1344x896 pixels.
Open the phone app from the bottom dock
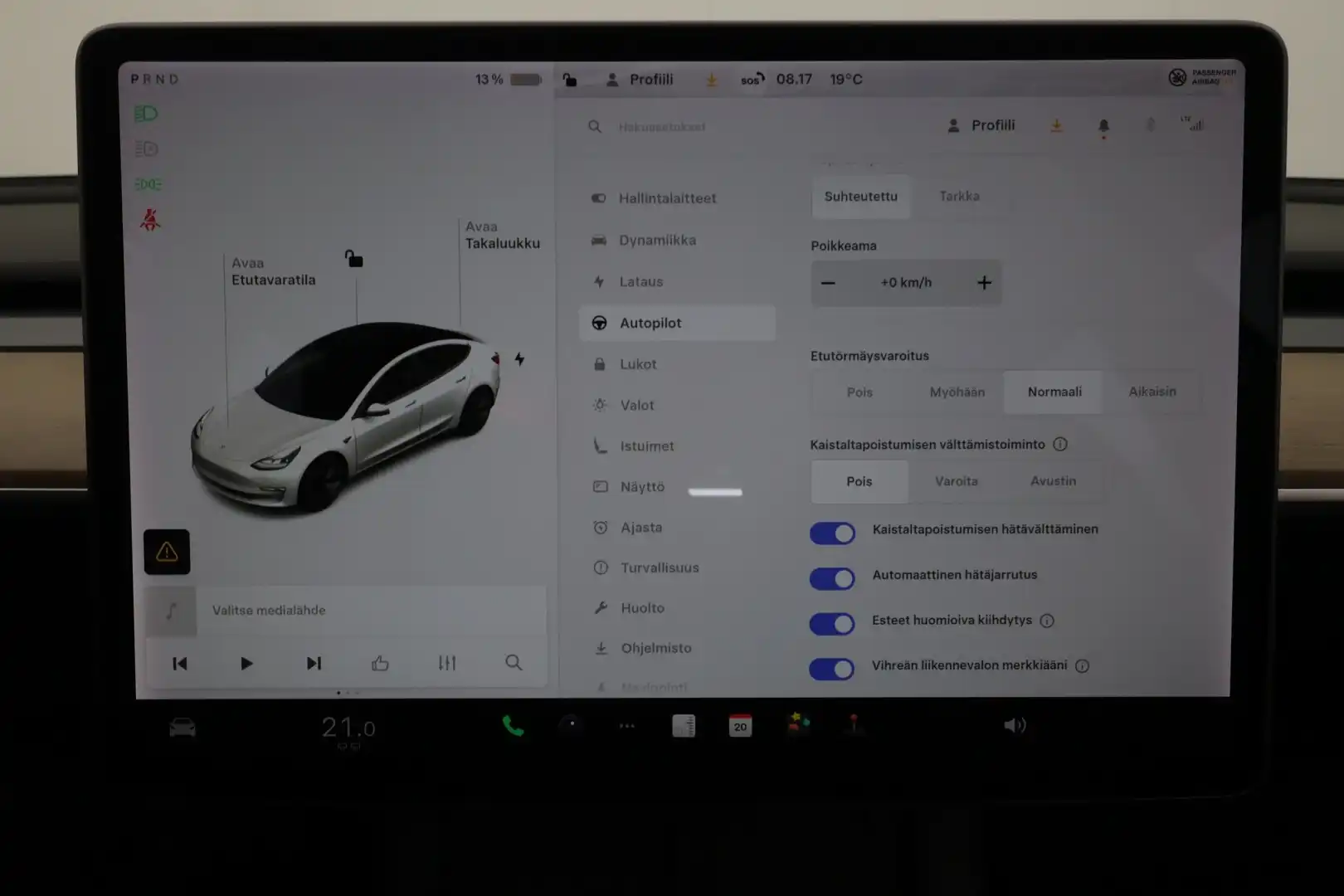[512, 725]
